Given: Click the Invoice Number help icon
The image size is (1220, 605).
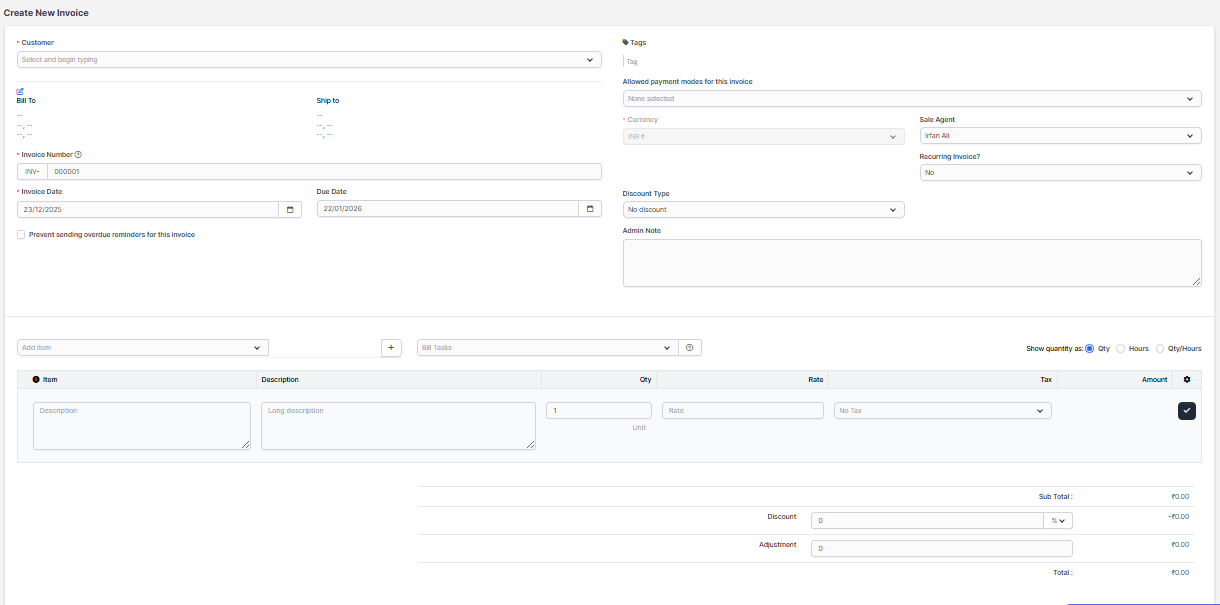Looking at the screenshot, I should [78, 155].
